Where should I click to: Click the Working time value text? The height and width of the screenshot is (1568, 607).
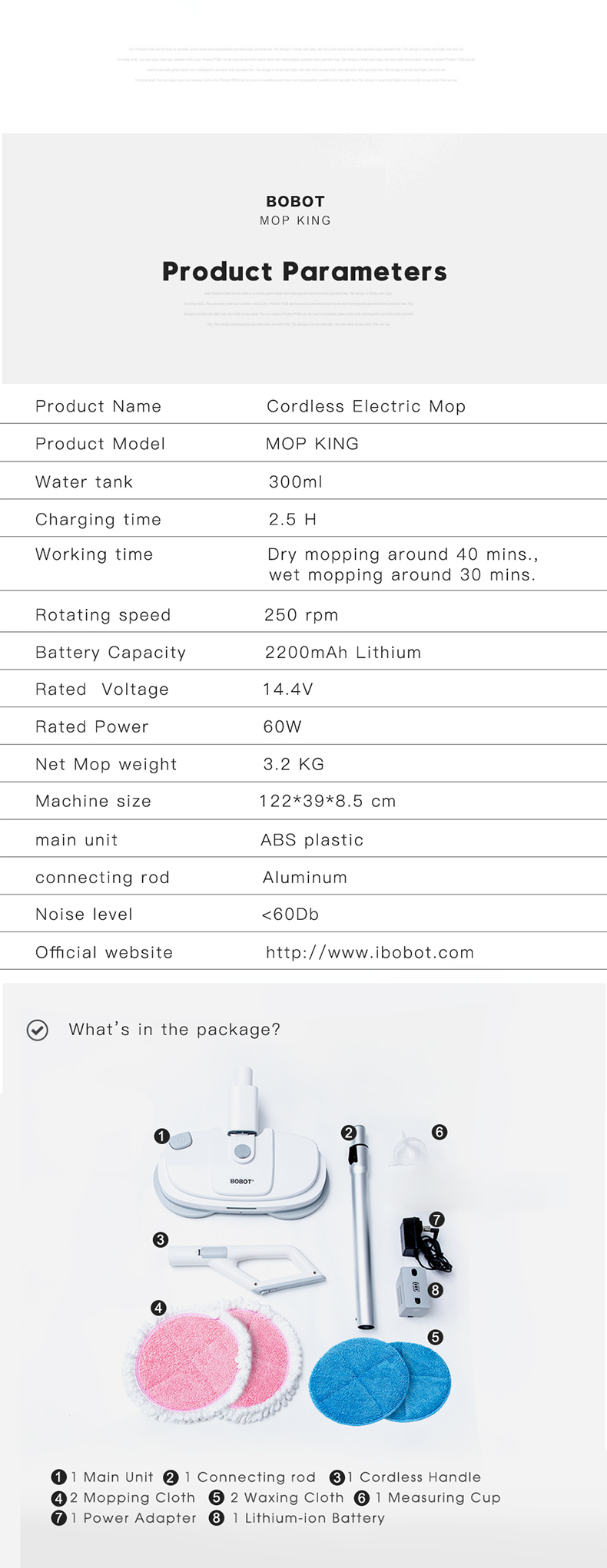(x=403, y=564)
